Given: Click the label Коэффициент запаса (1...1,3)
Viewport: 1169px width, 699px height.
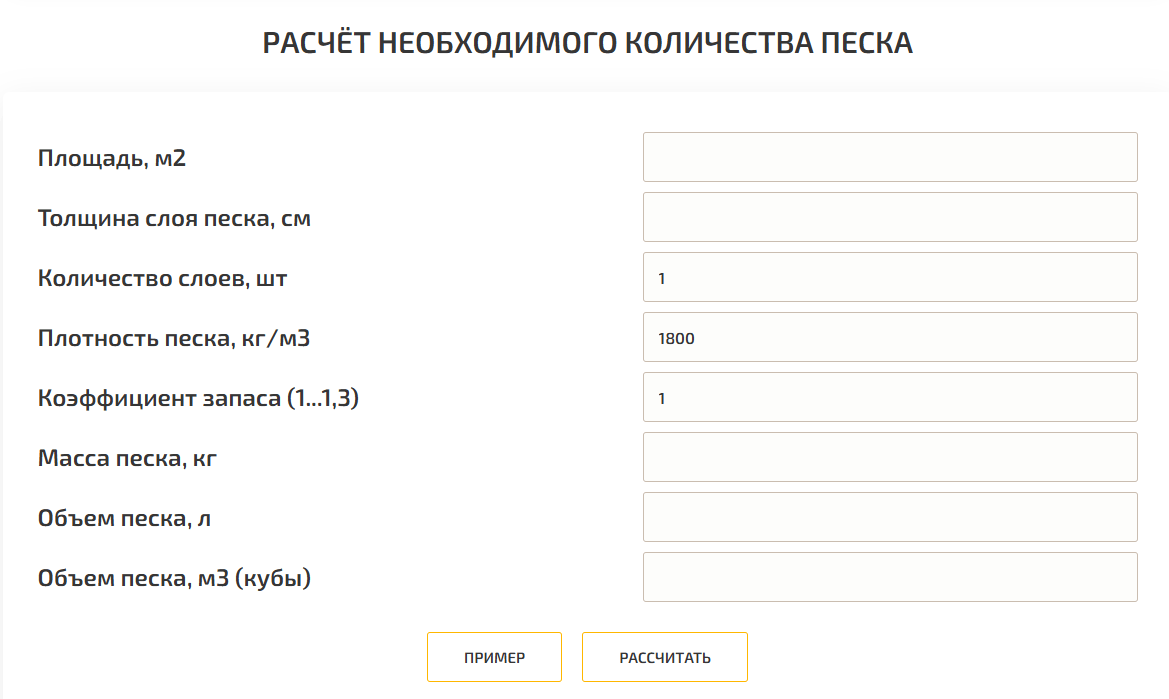Looking at the screenshot, I should 198,398.
